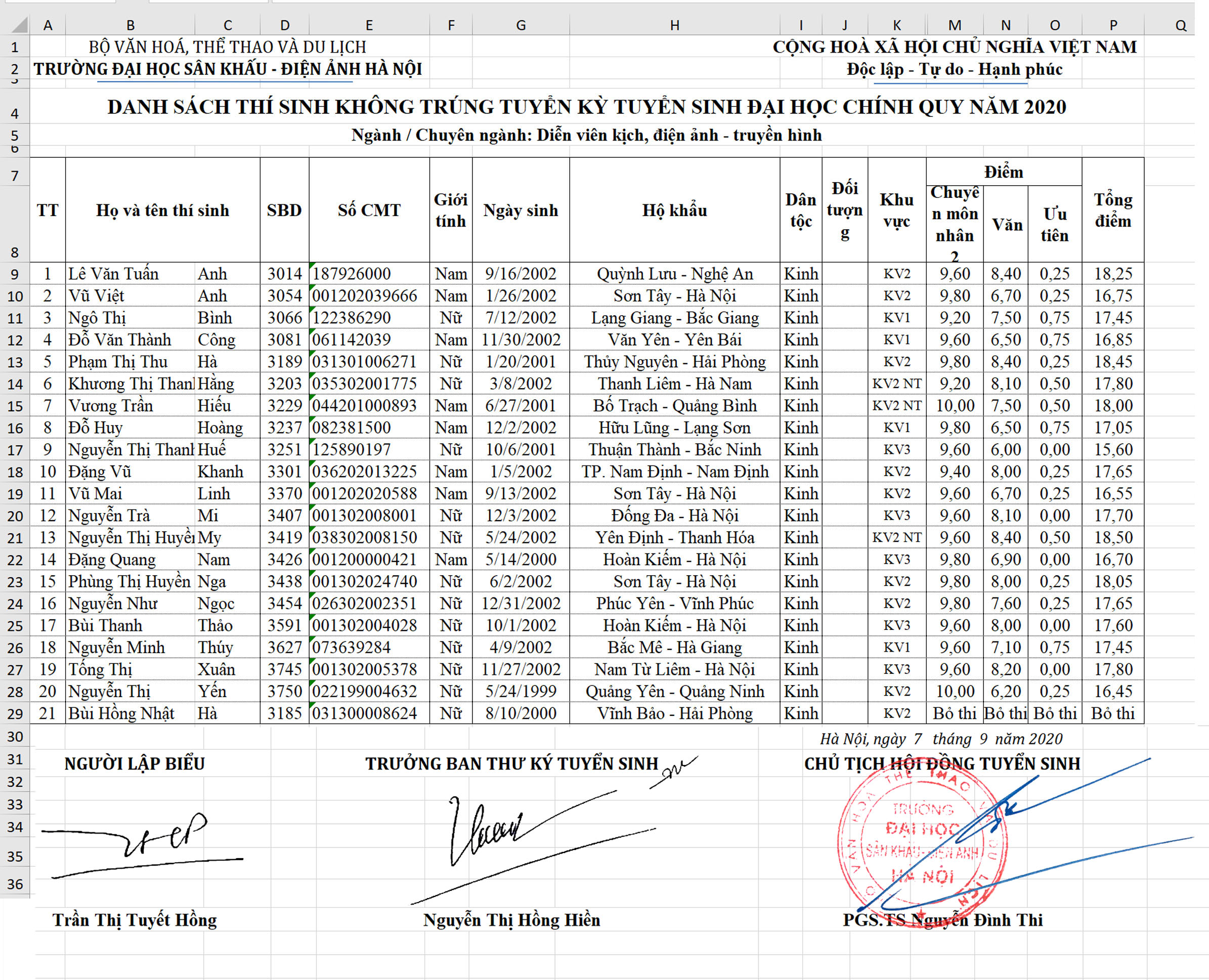Screen dimensions: 1209x980
Task: Click the select-all corner triangle
Action: click(16, 25)
